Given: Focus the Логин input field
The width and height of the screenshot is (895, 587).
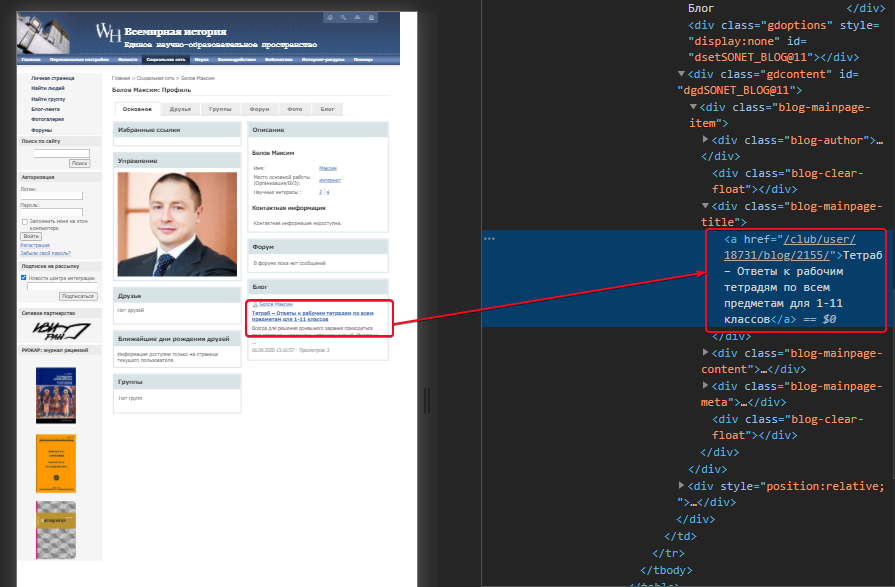Looking at the screenshot, I should click(x=51, y=196).
